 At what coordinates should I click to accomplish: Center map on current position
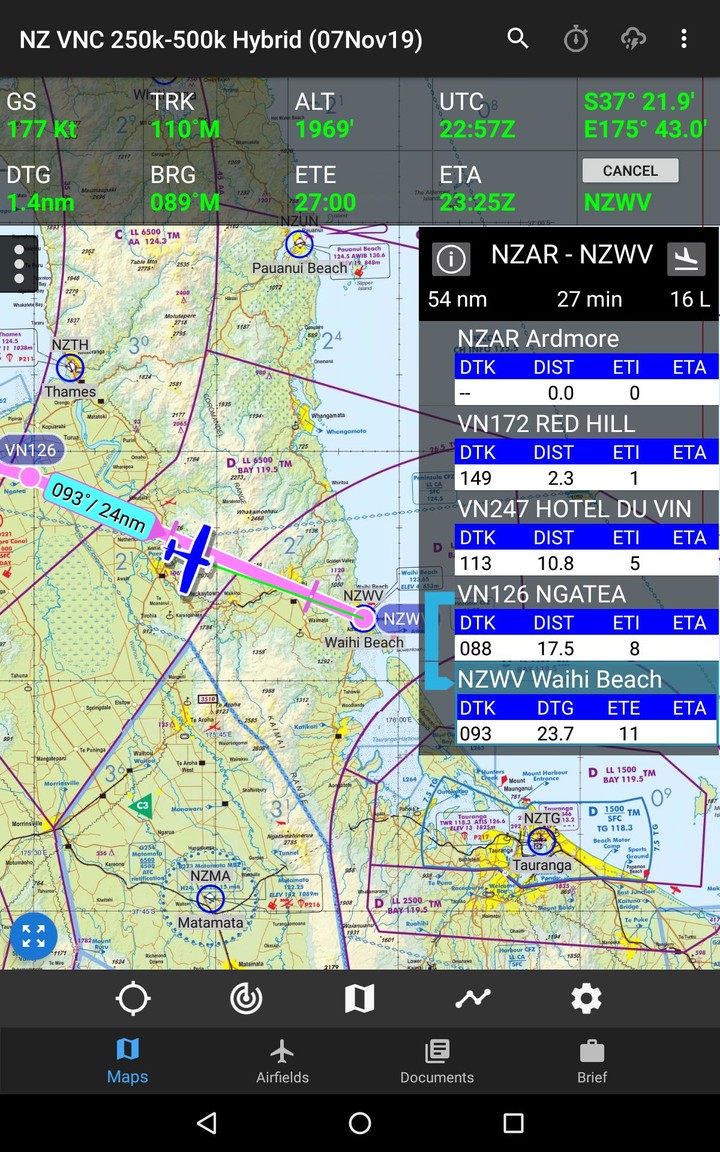133,998
